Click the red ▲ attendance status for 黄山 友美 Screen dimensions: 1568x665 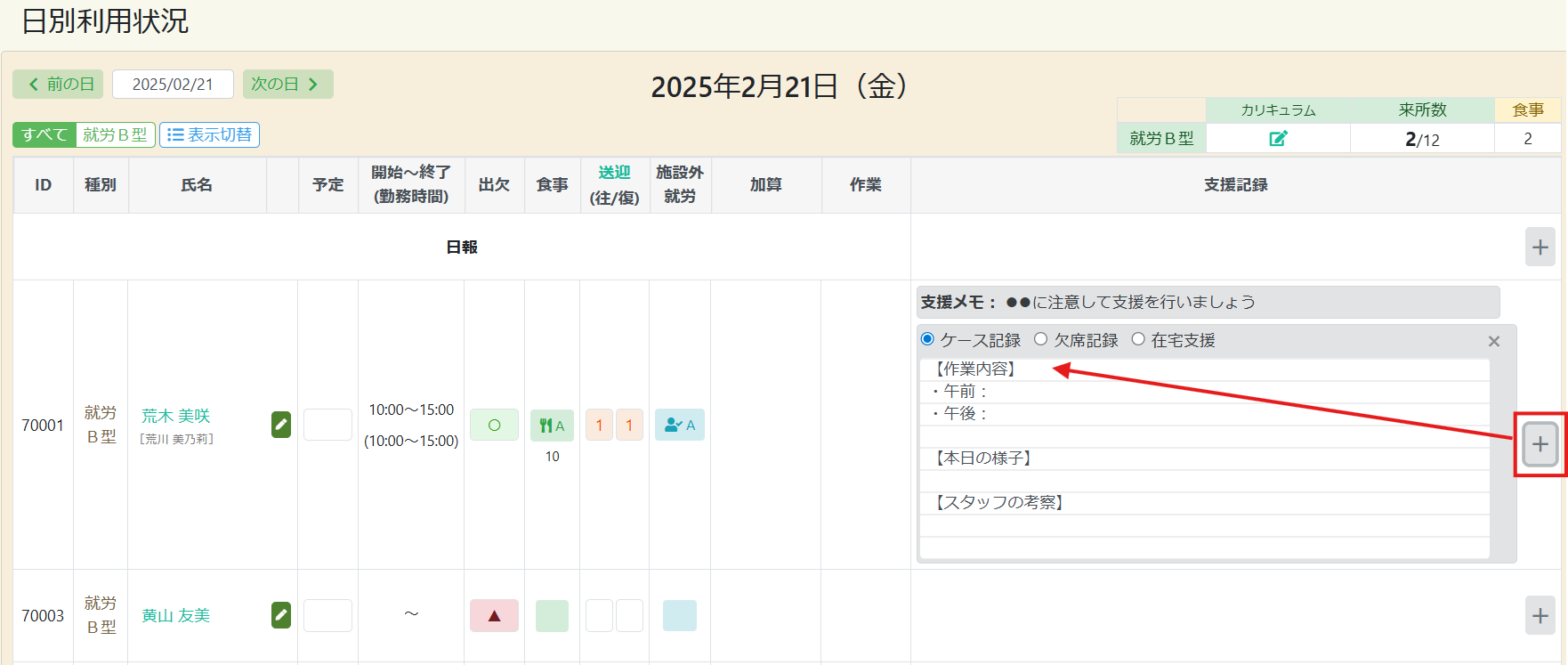(x=494, y=615)
